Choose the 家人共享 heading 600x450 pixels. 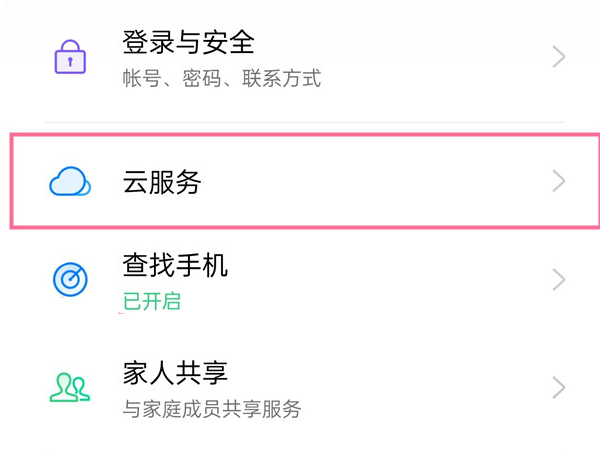pyautogui.click(x=175, y=373)
